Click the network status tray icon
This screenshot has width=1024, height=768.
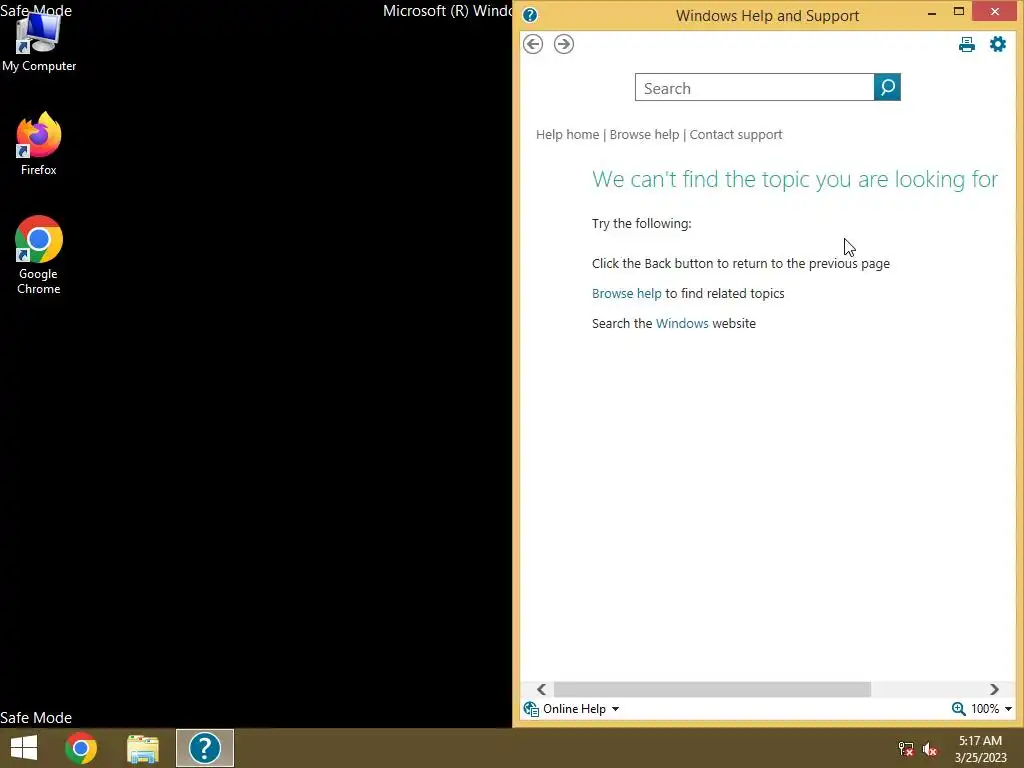click(x=905, y=749)
